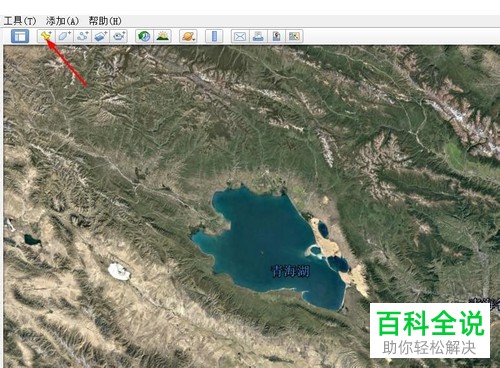Open the 工具(T) menu
The image size is (500, 368).
[20, 21]
